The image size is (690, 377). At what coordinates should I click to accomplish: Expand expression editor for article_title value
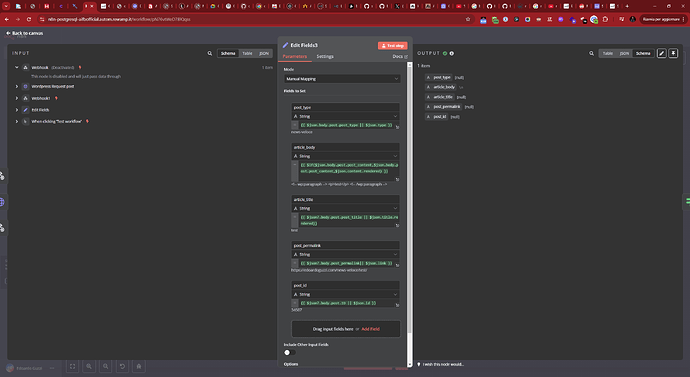[397, 225]
